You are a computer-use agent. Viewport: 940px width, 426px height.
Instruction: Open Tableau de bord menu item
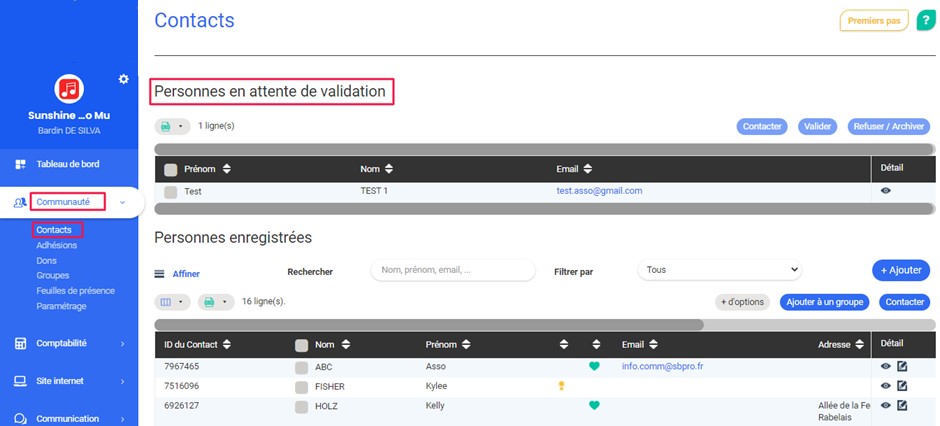[x=68, y=164]
